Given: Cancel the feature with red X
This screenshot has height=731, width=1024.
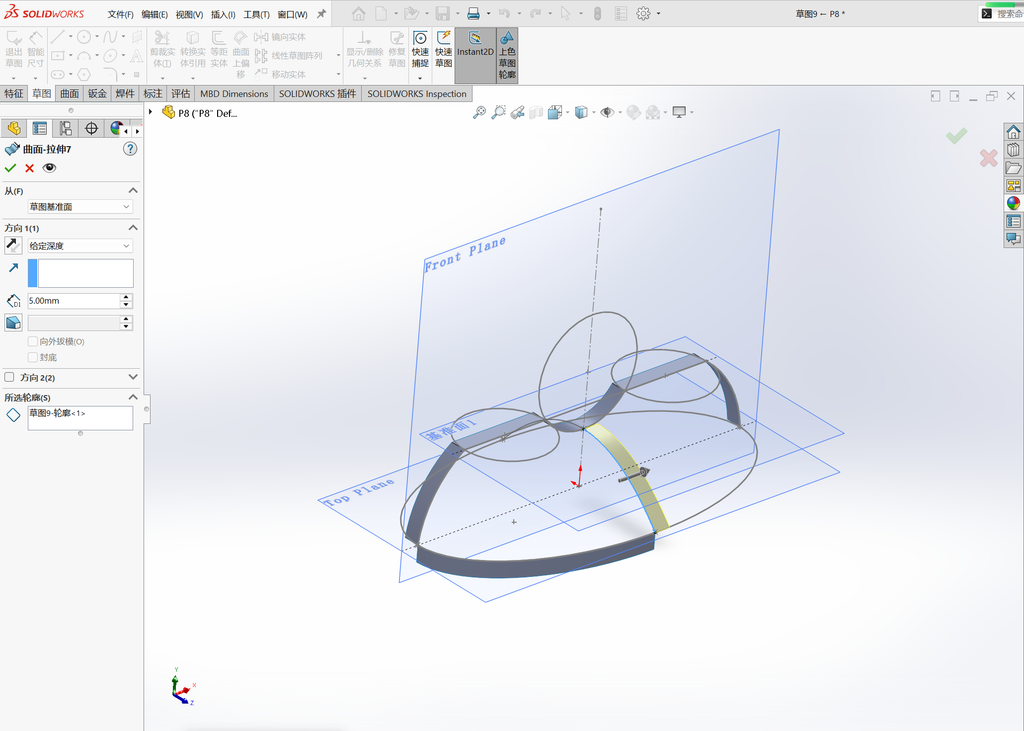Looking at the screenshot, I should point(29,168).
